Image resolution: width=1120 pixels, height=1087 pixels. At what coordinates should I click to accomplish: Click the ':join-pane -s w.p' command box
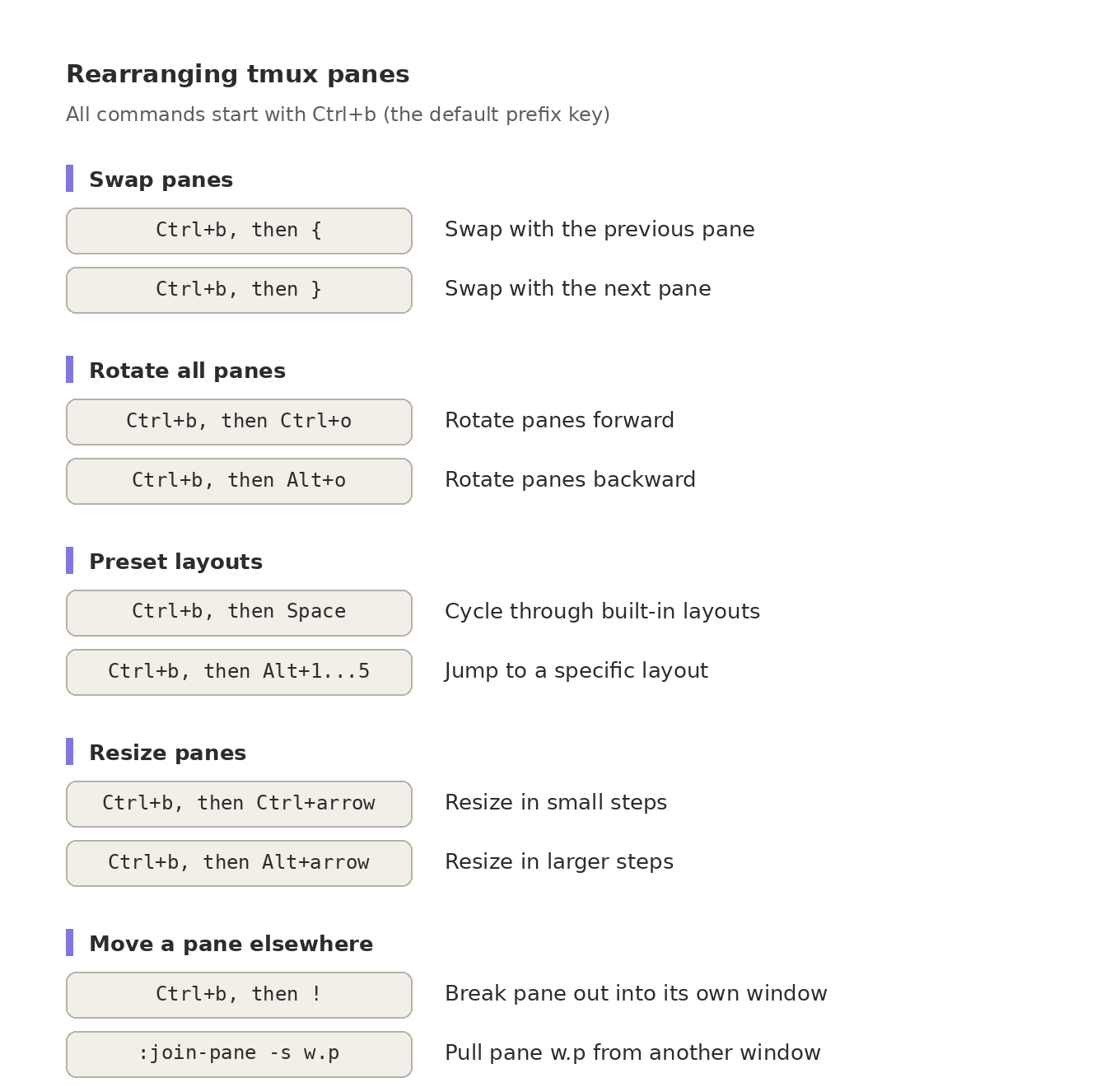239,1054
